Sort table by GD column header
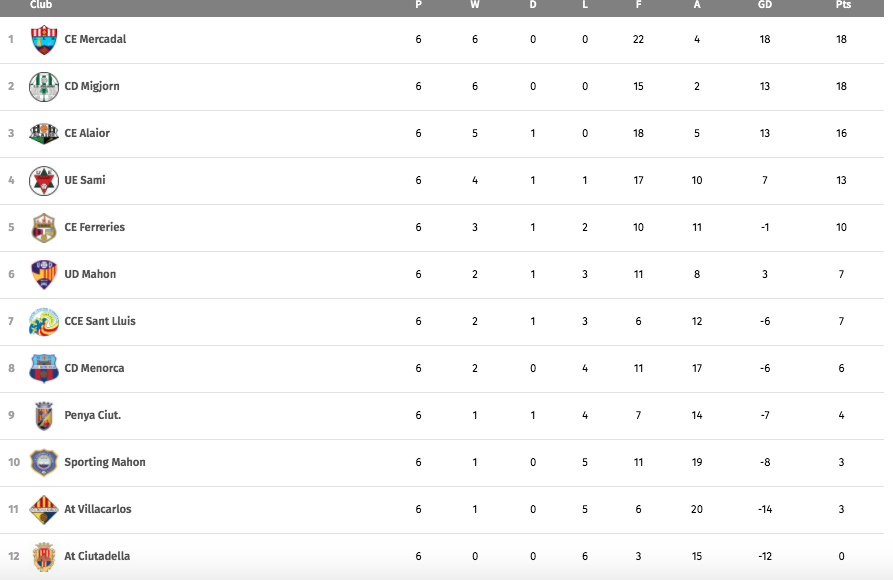893x580 pixels. 765,5
